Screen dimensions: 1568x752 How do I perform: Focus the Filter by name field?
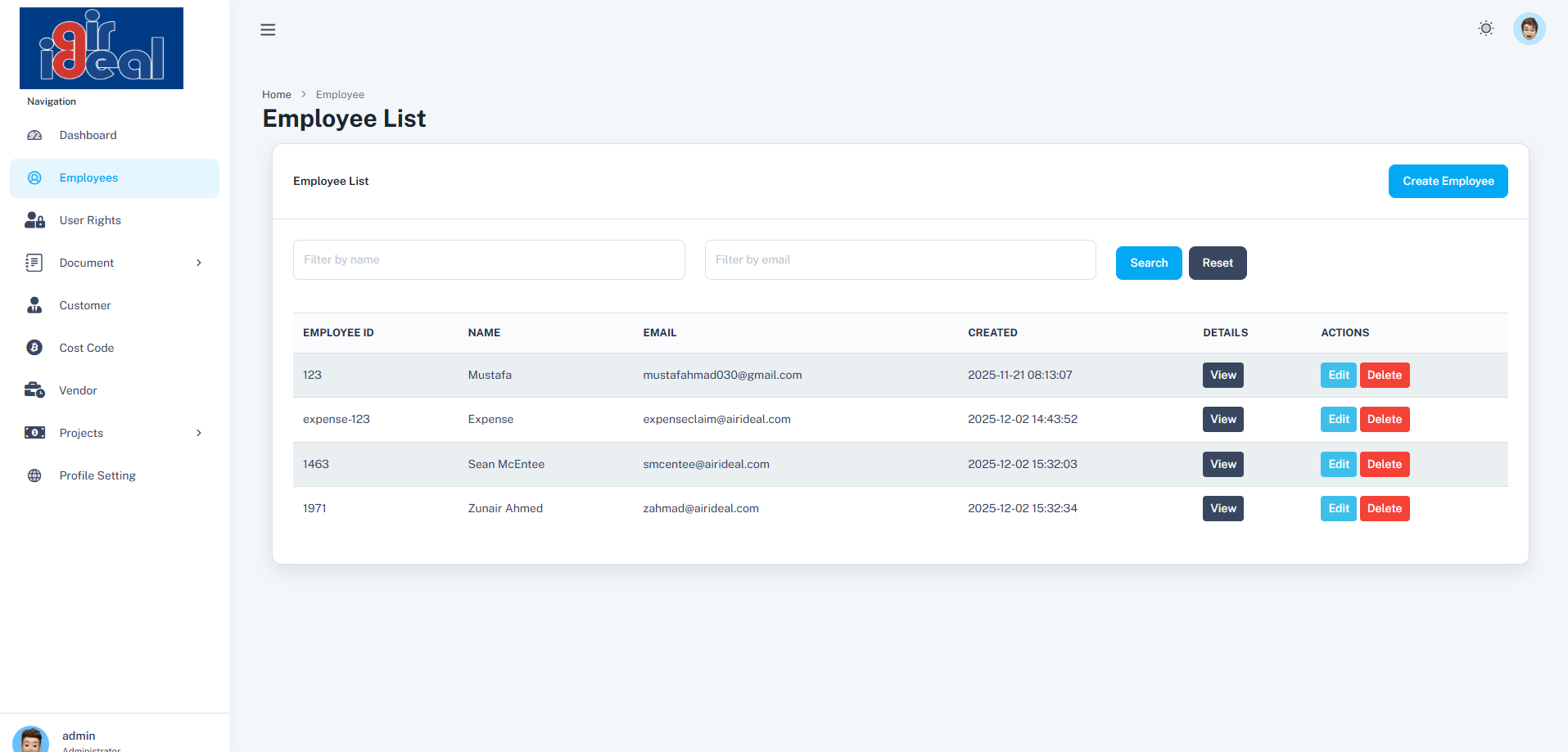pyautogui.click(x=489, y=259)
